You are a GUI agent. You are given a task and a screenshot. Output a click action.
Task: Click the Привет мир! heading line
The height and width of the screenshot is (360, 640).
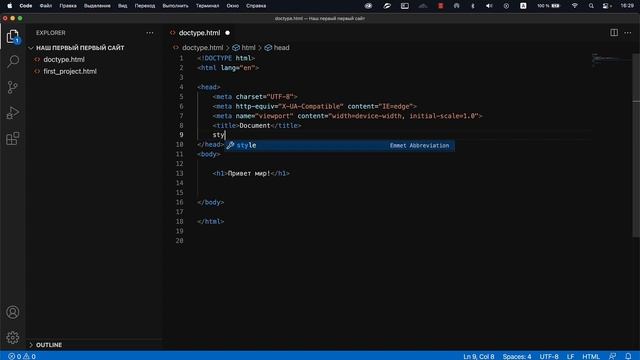(x=251, y=173)
